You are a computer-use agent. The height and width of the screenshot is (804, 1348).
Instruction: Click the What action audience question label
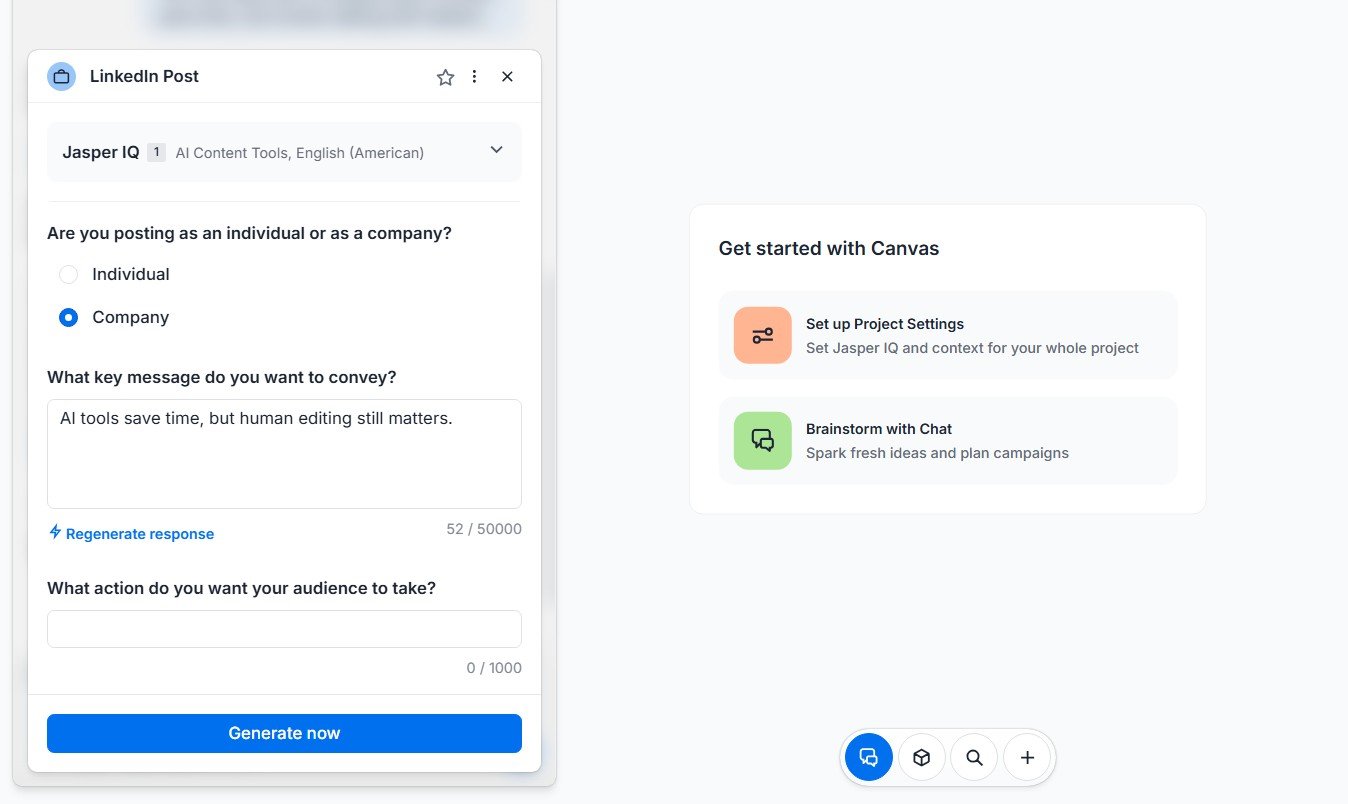point(241,588)
